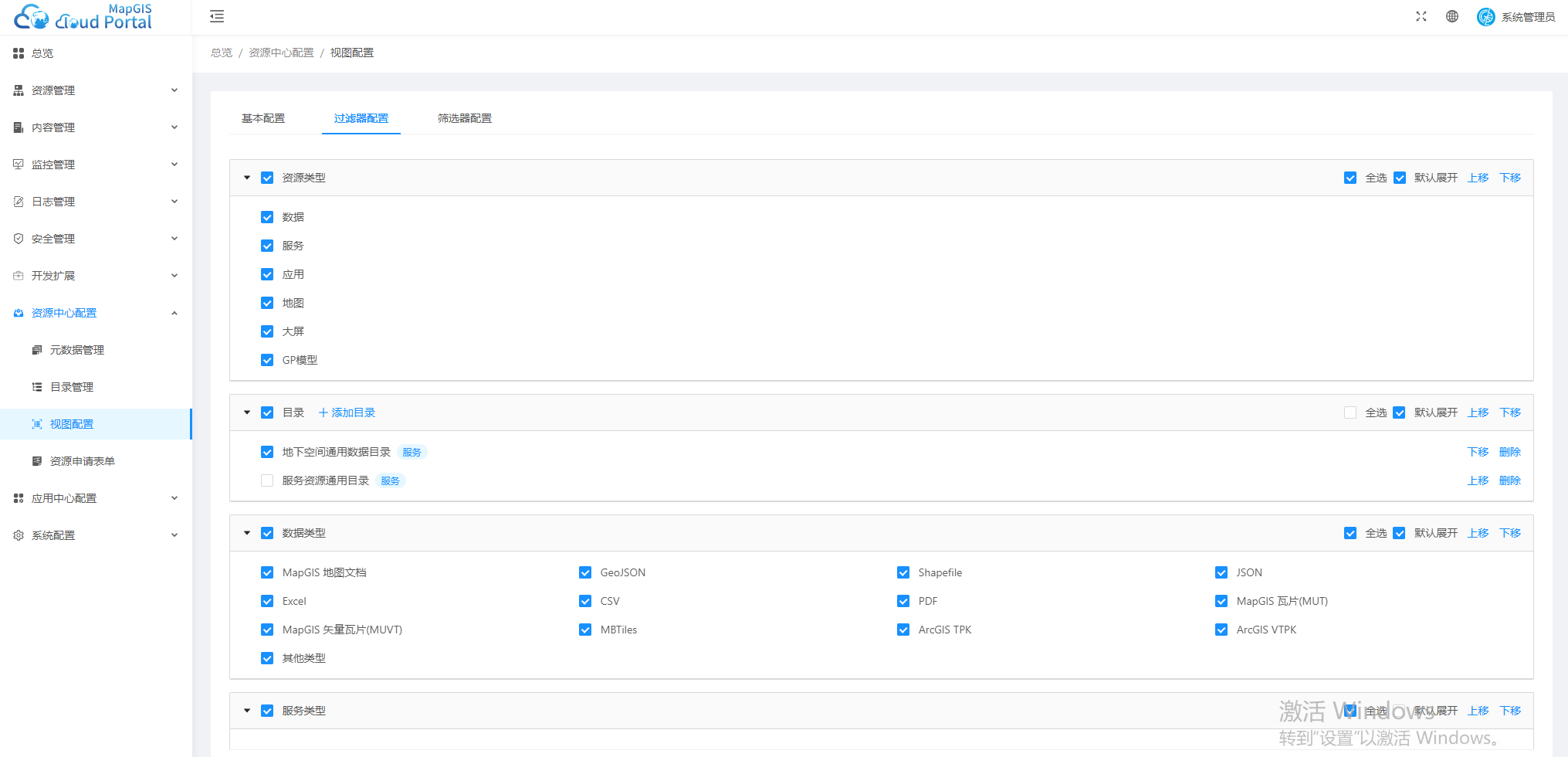Click the 视图配置 icon in sidebar
The height and width of the screenshot is (757, 1568).
pyautogui.click(x=37, y=424)
